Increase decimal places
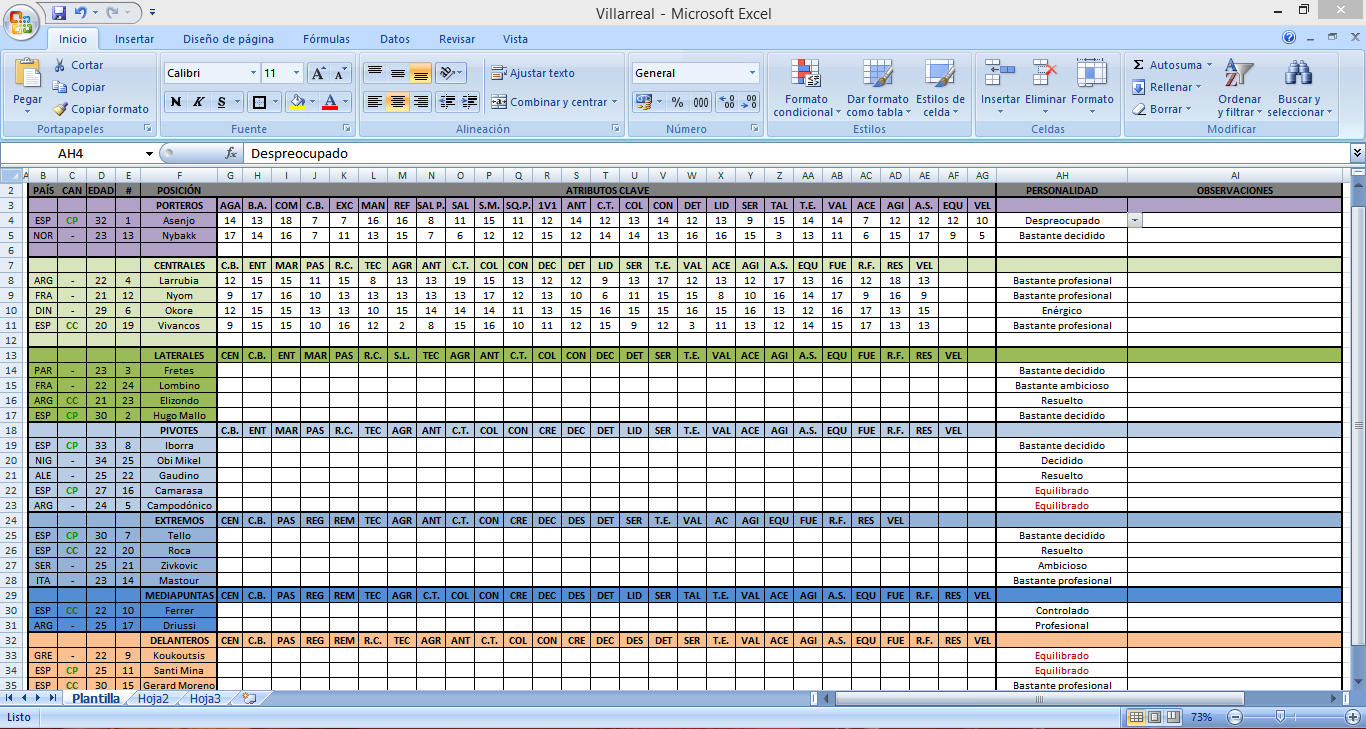 (x=726, y=101)
